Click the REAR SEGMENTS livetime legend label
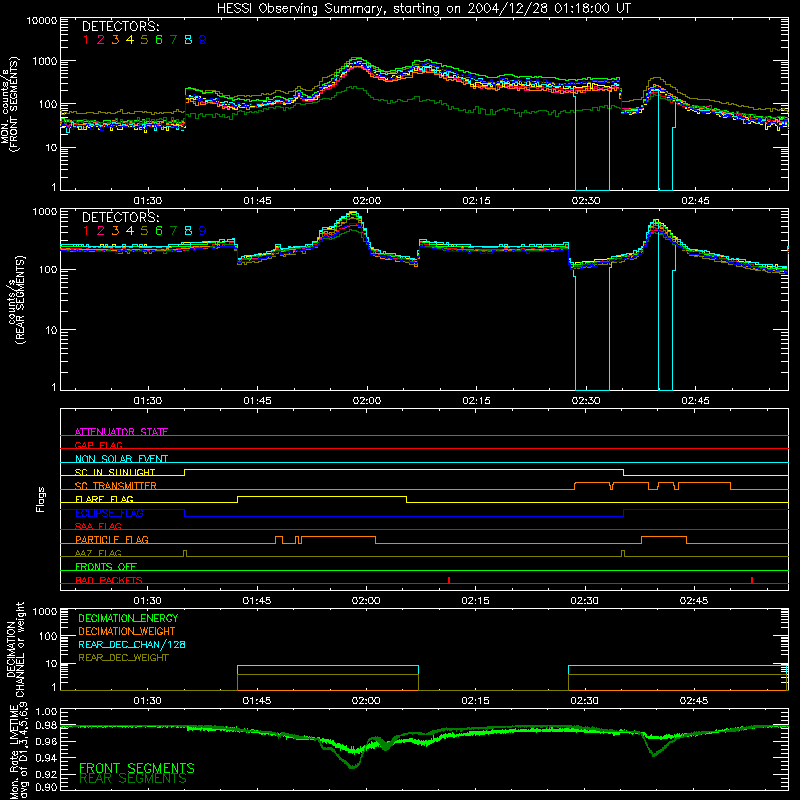This screenshot has height=800, width=800. click(133, 779)
